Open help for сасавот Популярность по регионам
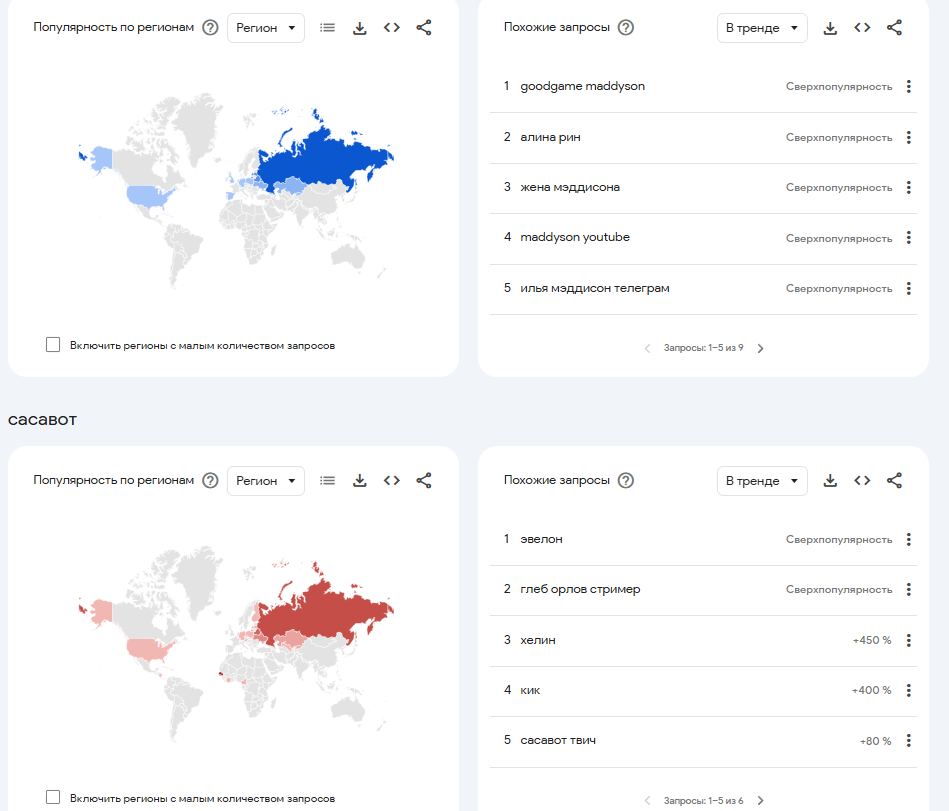This screenshot has height=811, width=949. click(210, 481)
